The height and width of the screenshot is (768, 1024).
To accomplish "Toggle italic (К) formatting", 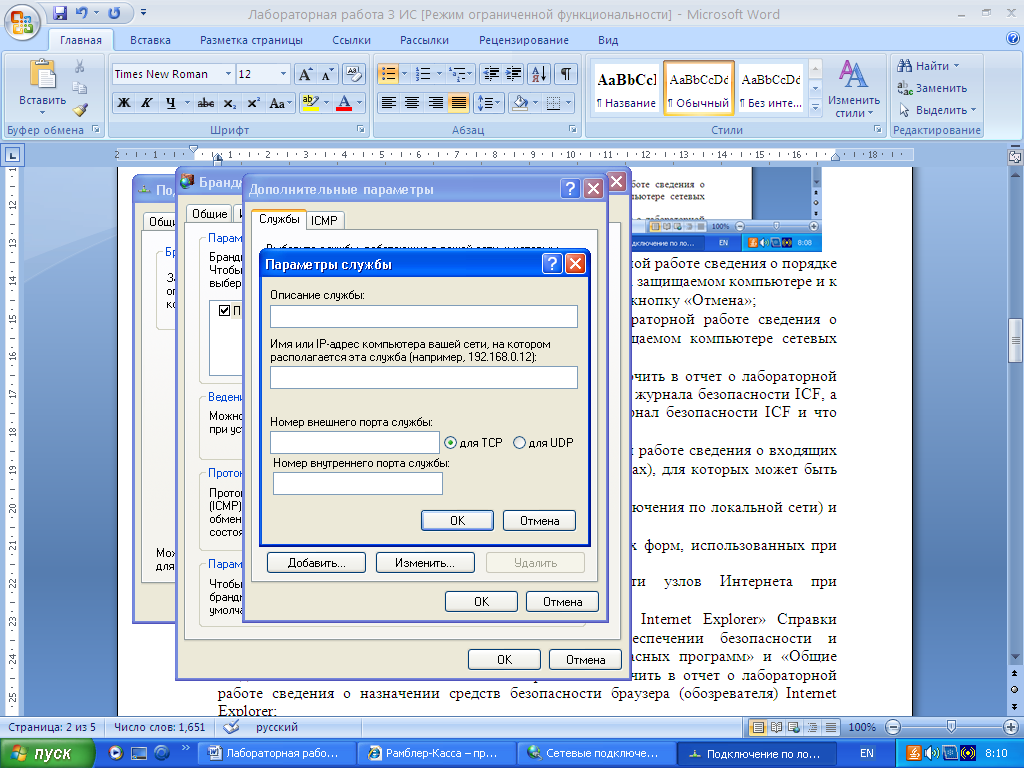I will (147, 103).
